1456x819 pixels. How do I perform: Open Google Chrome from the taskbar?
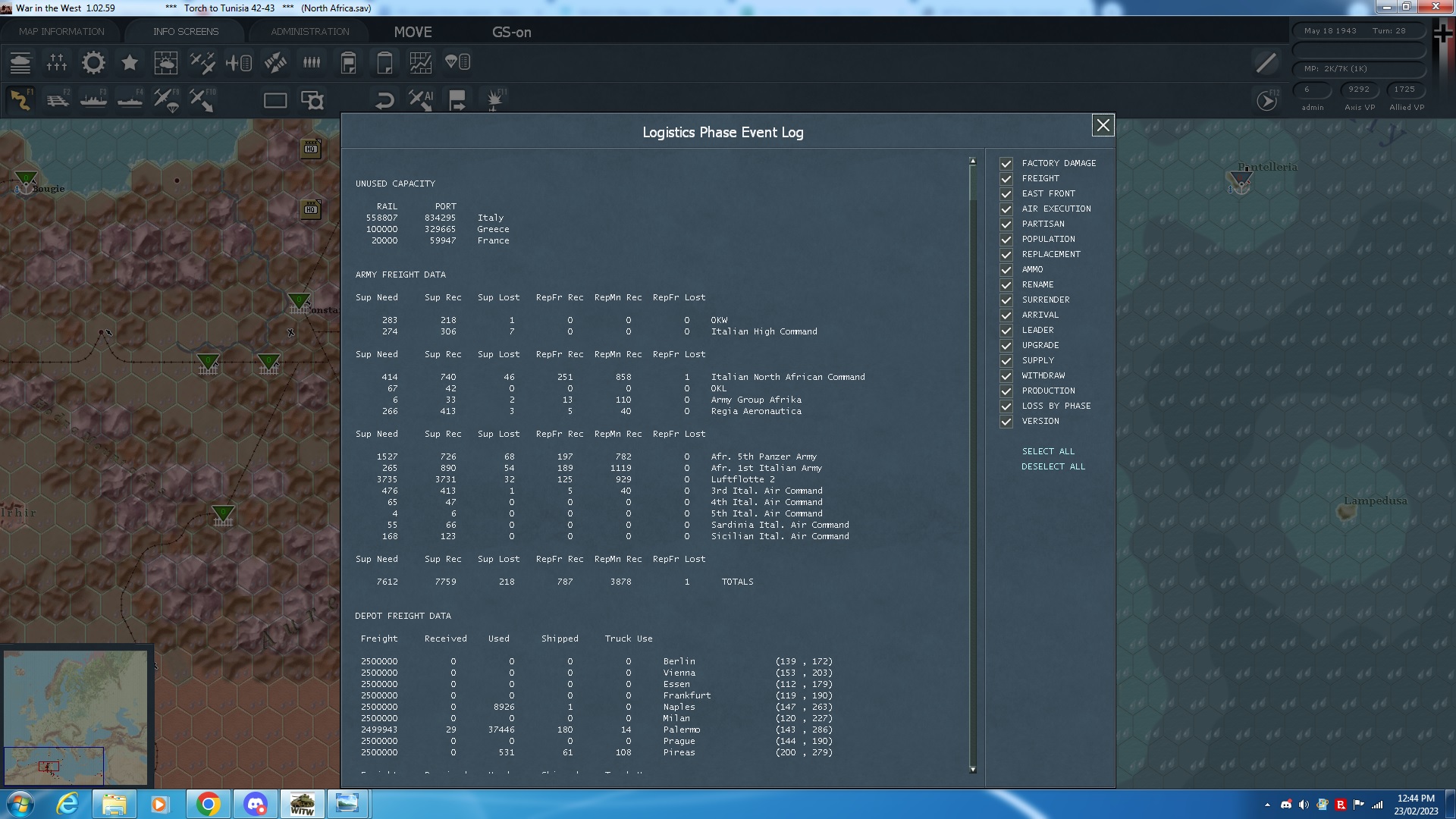coord(208,804)
